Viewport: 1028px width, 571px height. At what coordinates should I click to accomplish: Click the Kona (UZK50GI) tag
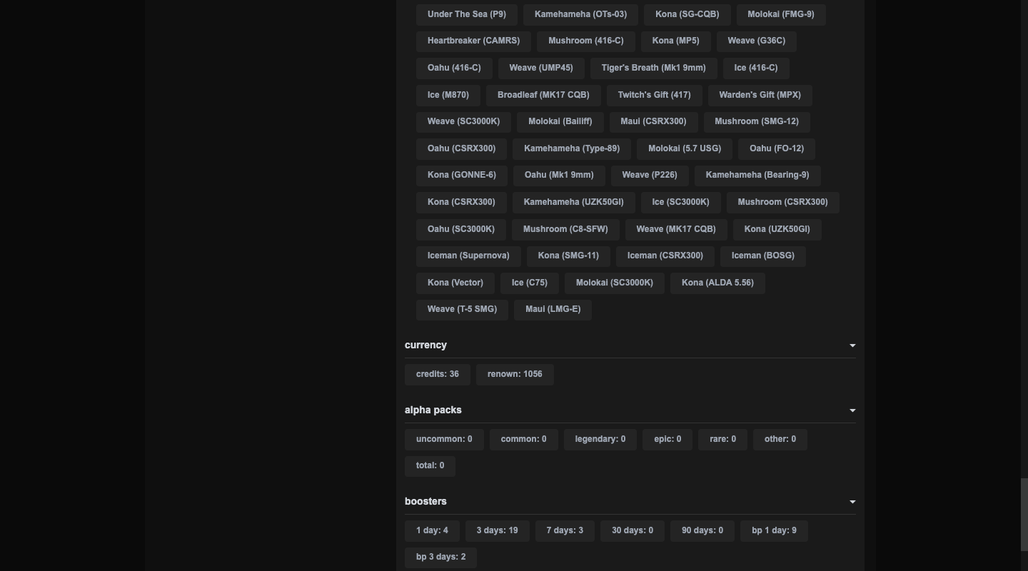777,229
